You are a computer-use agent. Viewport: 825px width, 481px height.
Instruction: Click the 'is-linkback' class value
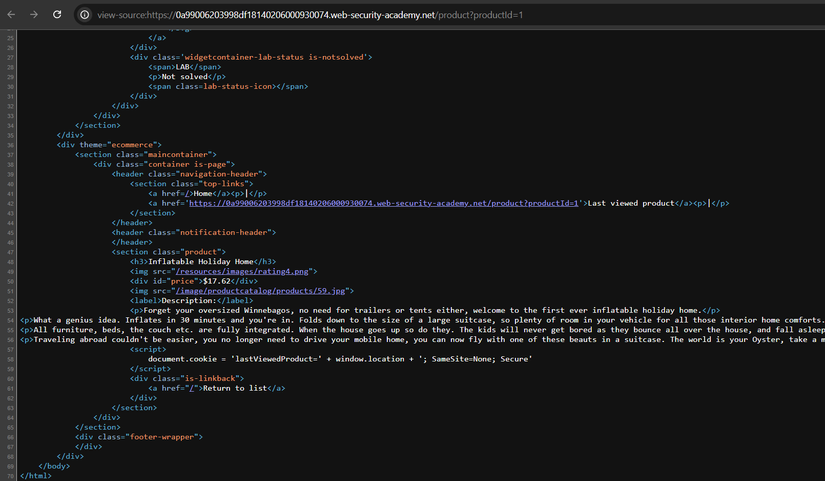[209, 378]
